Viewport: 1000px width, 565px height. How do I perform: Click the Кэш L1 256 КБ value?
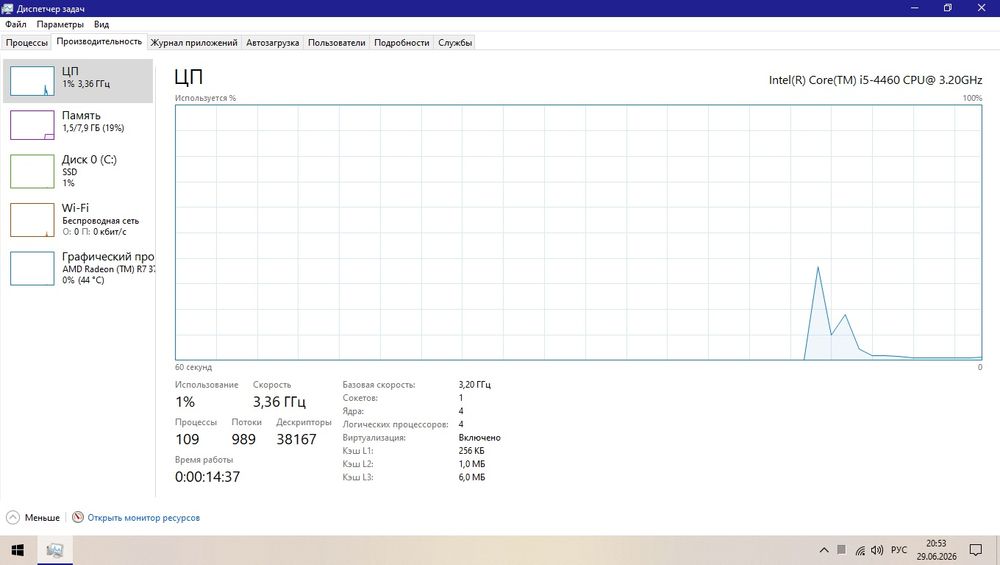pos(471,451)
